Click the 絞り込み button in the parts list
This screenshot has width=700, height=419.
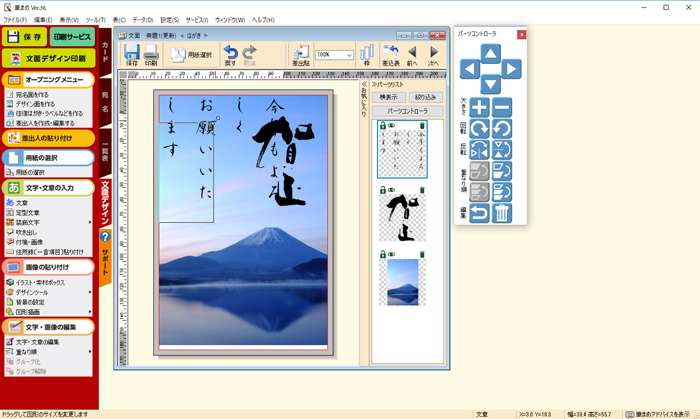point(424,97)
